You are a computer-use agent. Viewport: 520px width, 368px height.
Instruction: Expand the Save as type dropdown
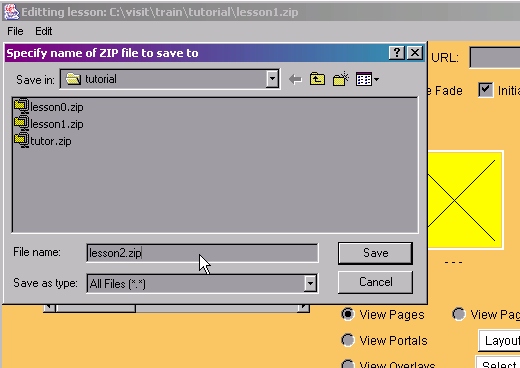310,283
